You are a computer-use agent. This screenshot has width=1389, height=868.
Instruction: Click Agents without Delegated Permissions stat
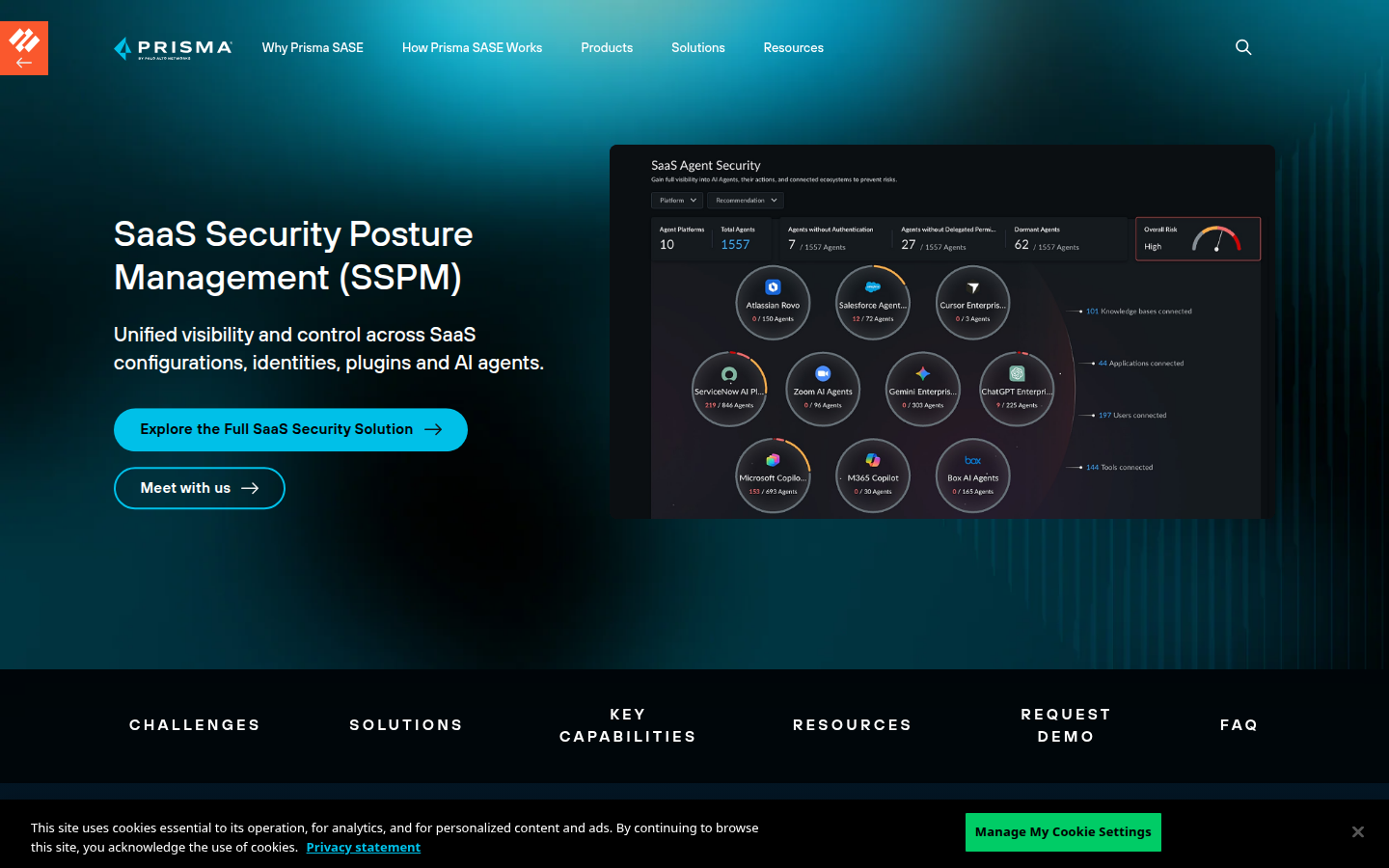click(948, 239)
